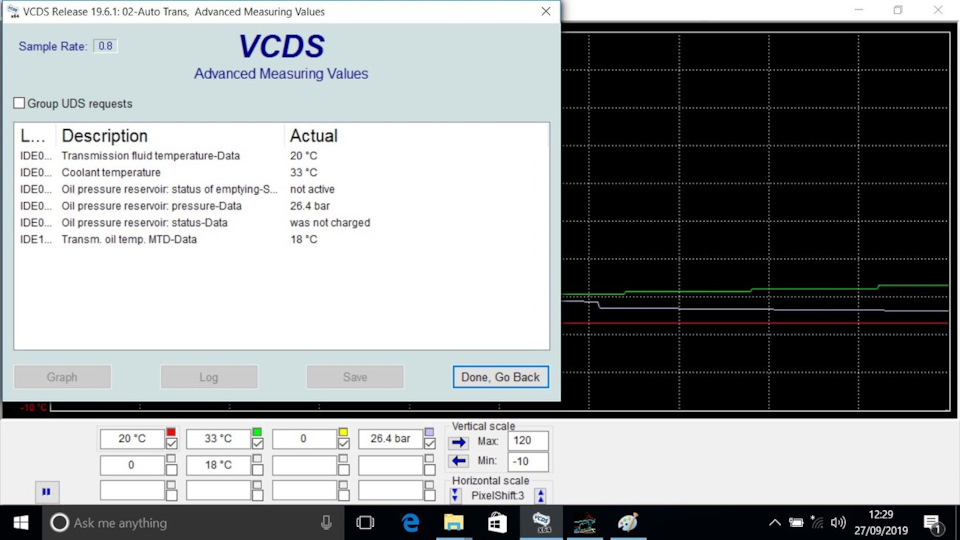Switch to the VCDS x64 taskbar app
Screen dimensions: 960x540
coord(541,523)
